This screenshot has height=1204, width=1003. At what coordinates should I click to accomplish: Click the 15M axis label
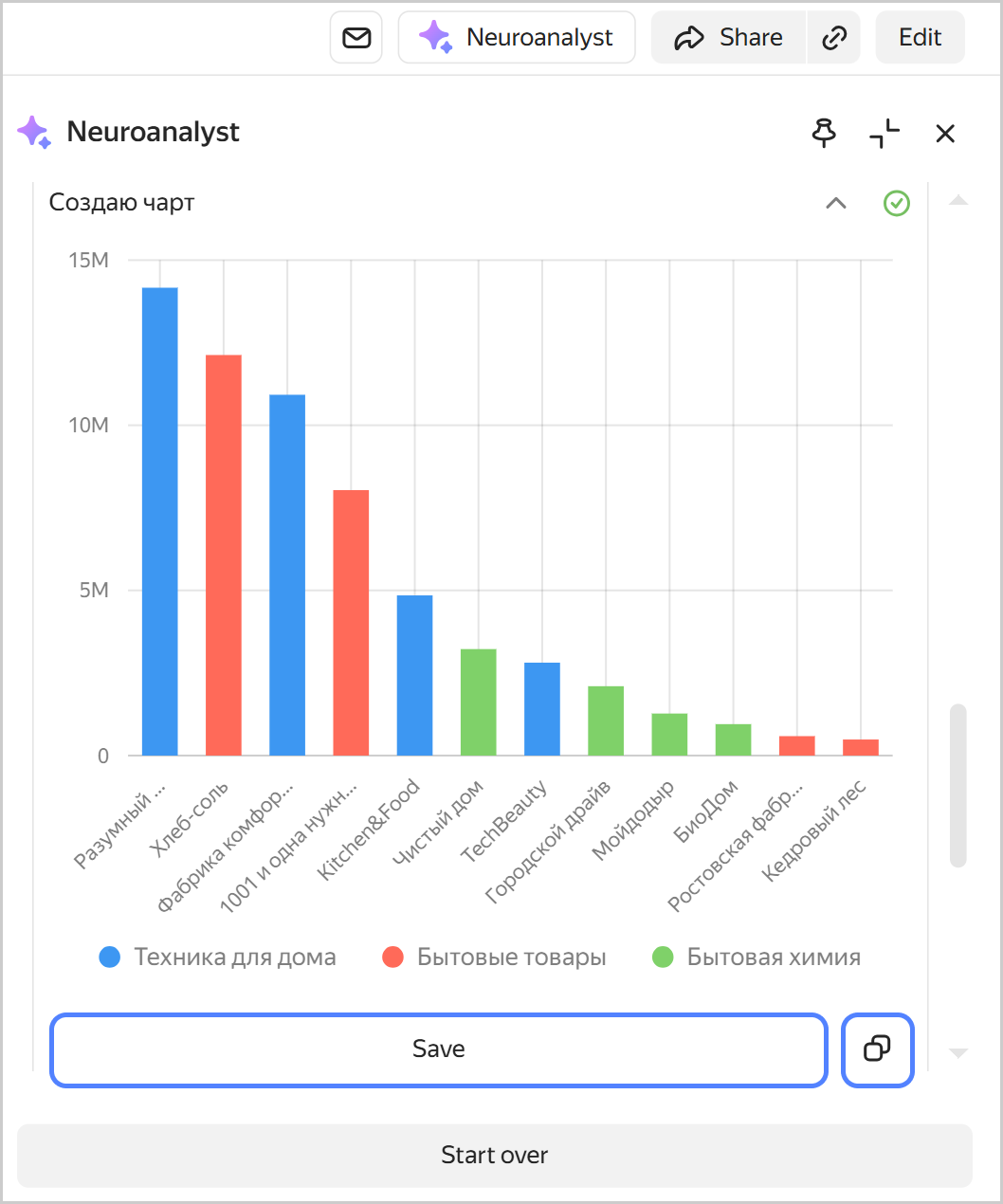coord(88,261)
